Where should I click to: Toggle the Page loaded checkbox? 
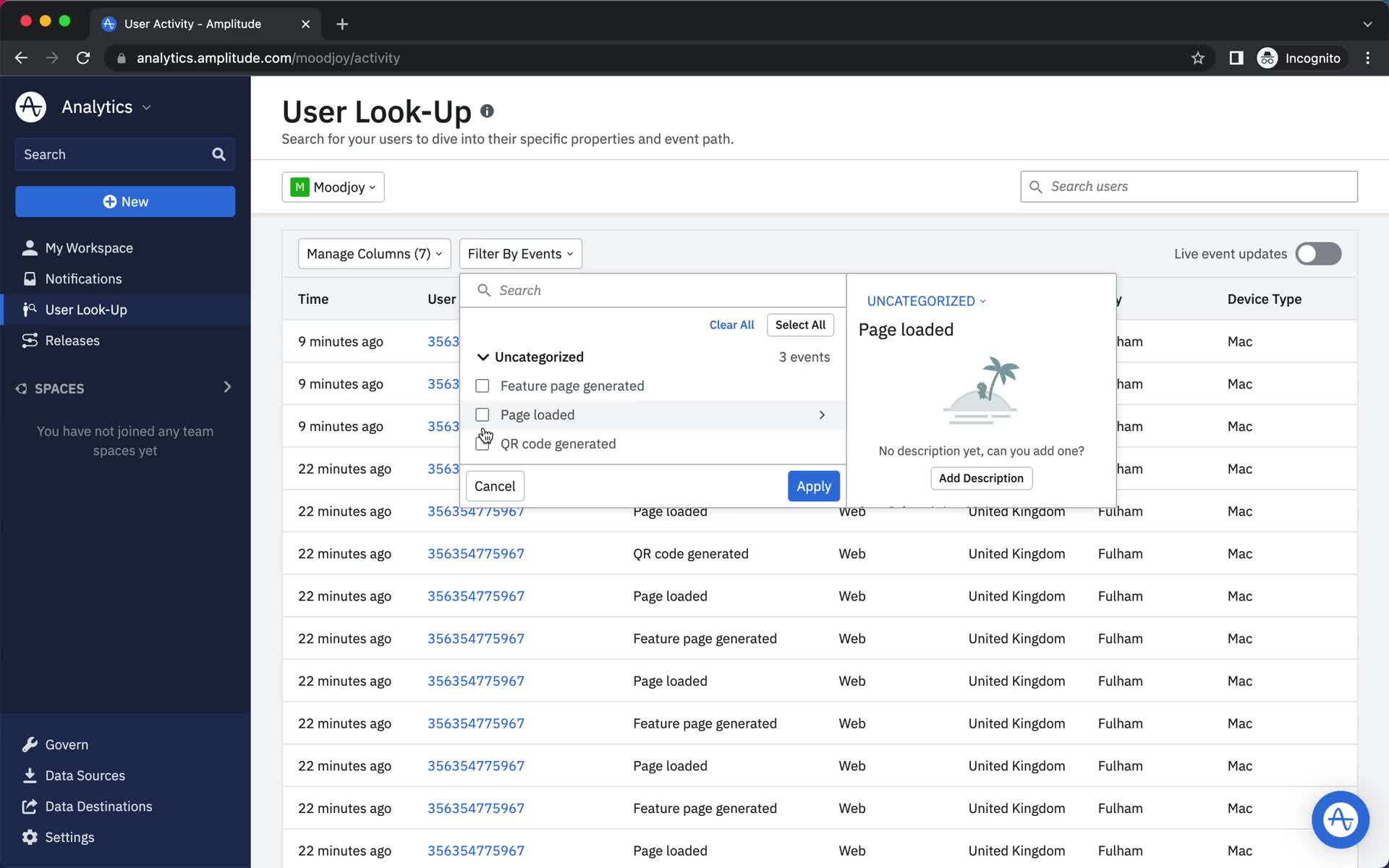click(482, 414)
